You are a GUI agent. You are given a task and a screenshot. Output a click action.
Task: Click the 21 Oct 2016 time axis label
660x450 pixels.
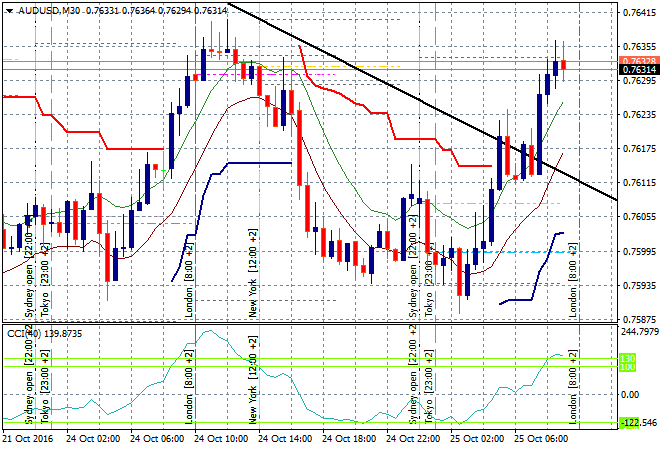(28, 439)
